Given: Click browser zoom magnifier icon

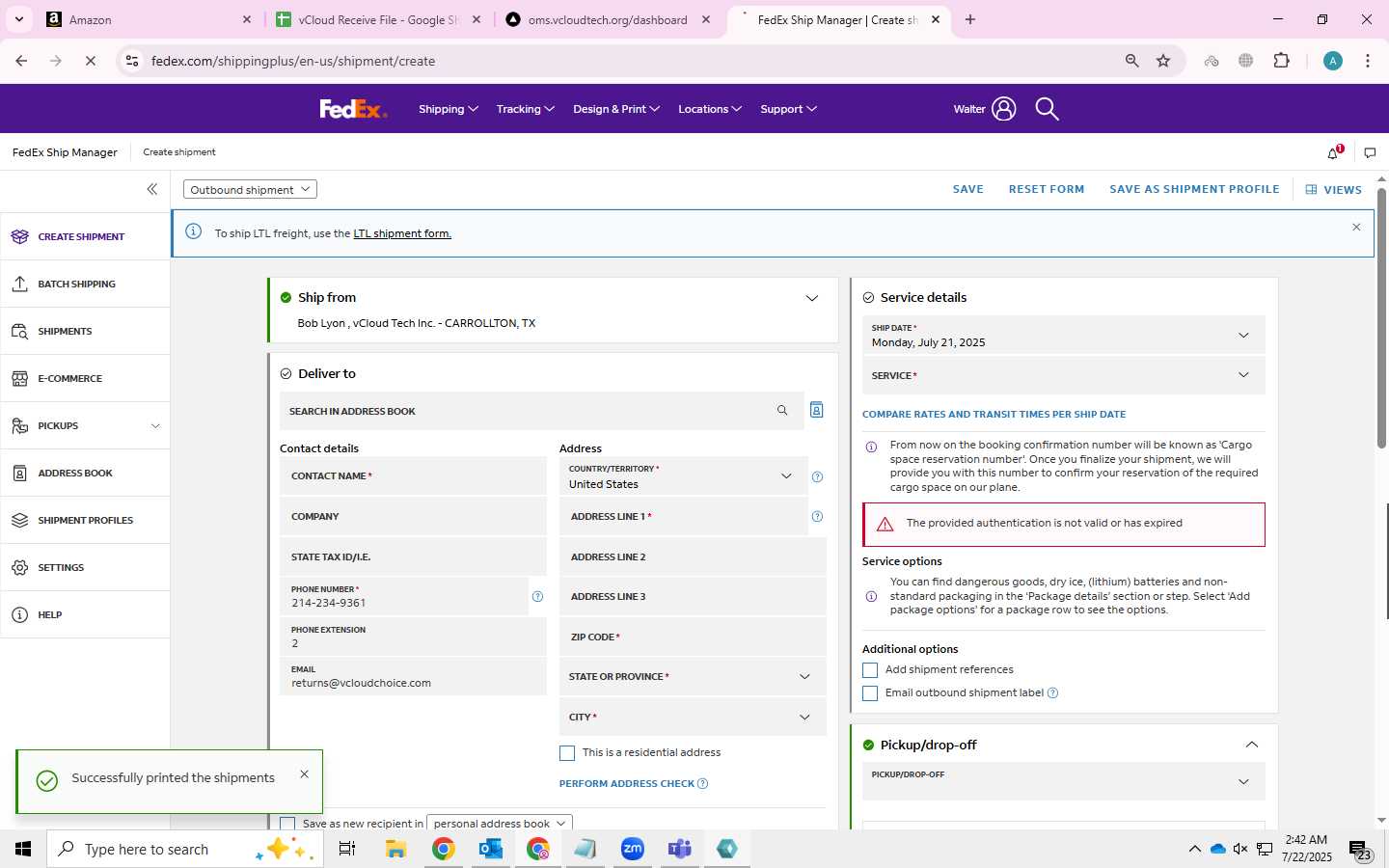Looking at the screenshot, I should [x=1131, y=61].
